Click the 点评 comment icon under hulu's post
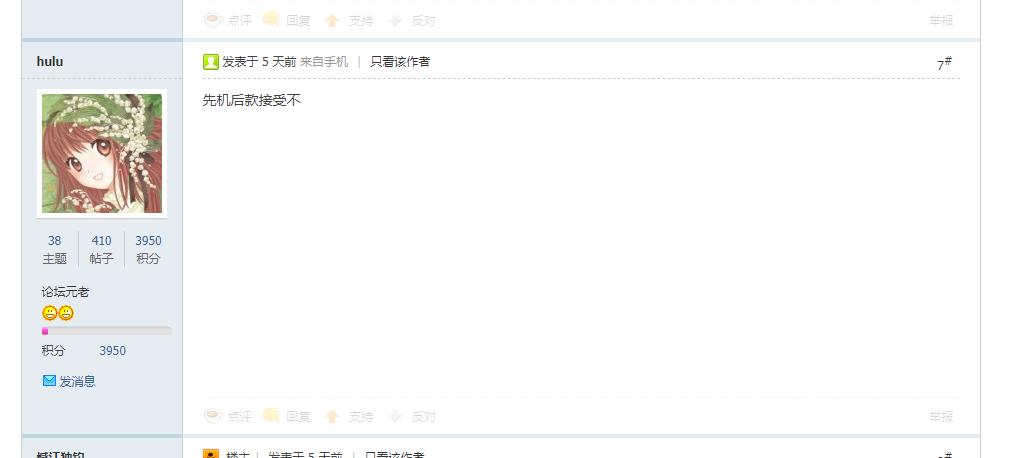 pos(213,416)
